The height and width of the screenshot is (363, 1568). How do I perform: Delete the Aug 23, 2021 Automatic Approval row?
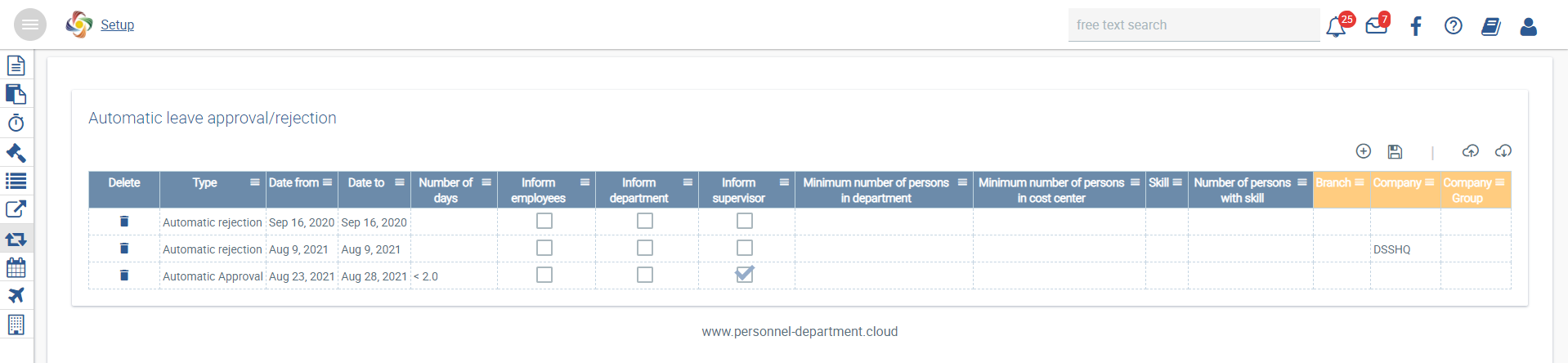tap(124, 276)
